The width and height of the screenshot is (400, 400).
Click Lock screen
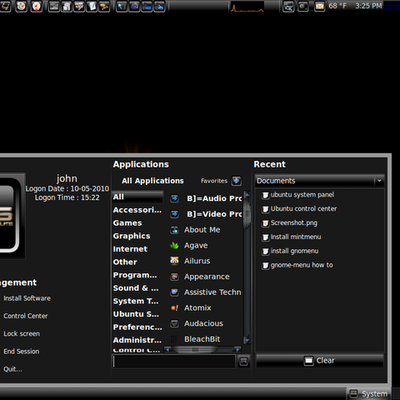coord(22,334)
